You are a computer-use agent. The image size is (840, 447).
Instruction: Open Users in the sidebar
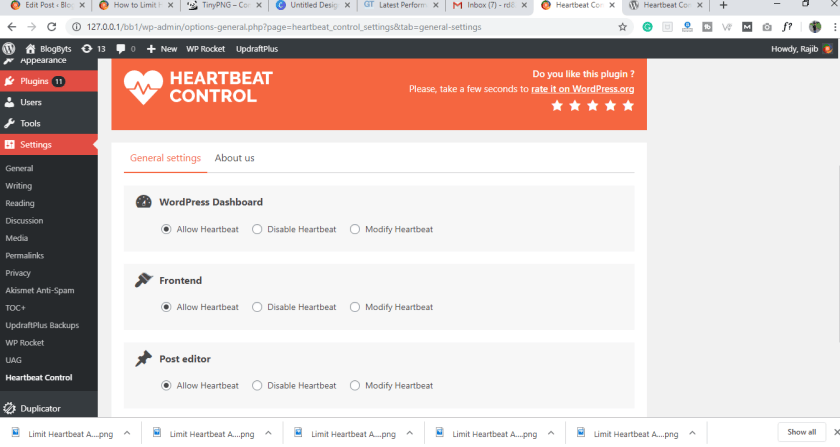[49, 102]
